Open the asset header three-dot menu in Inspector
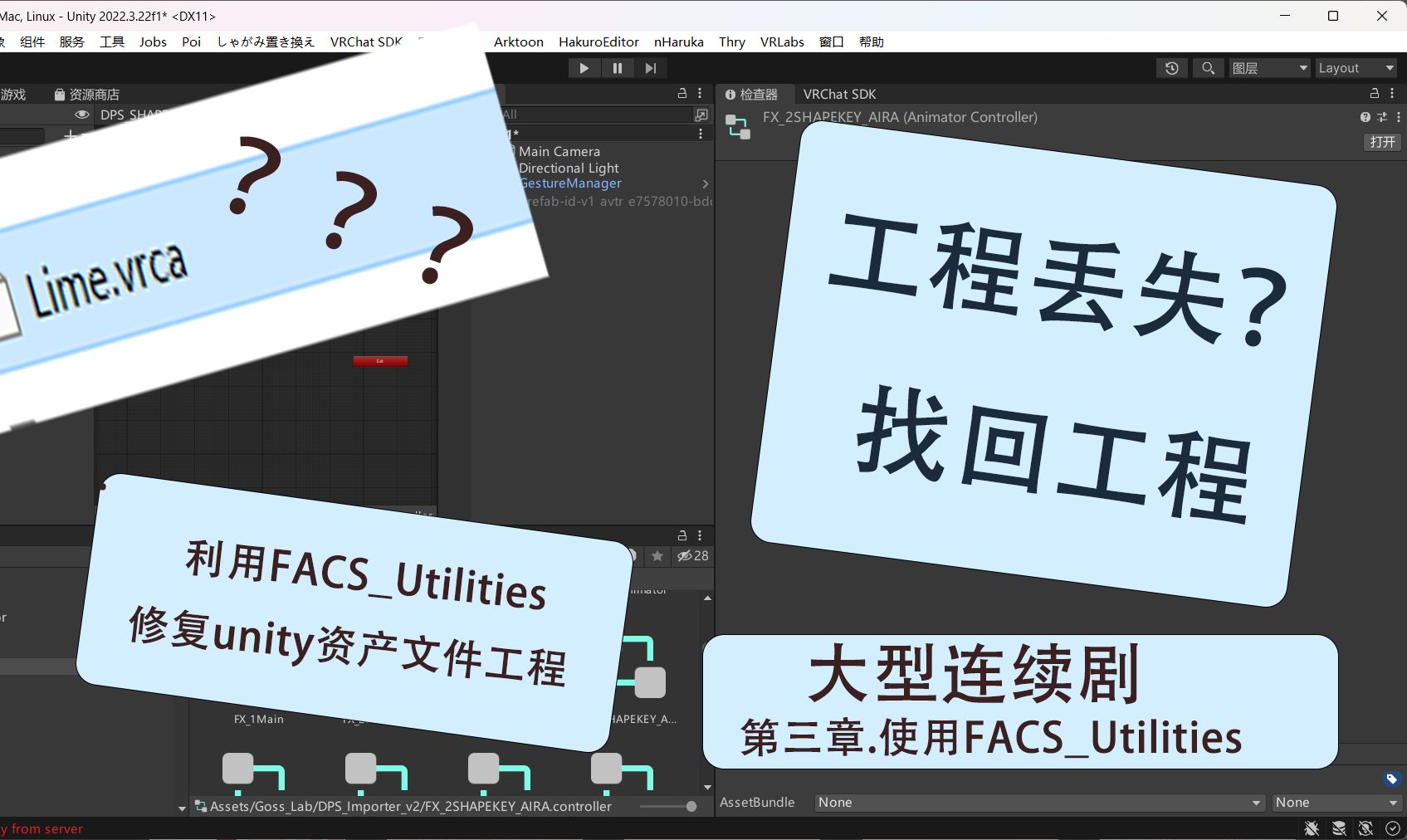 point(1399,117)
